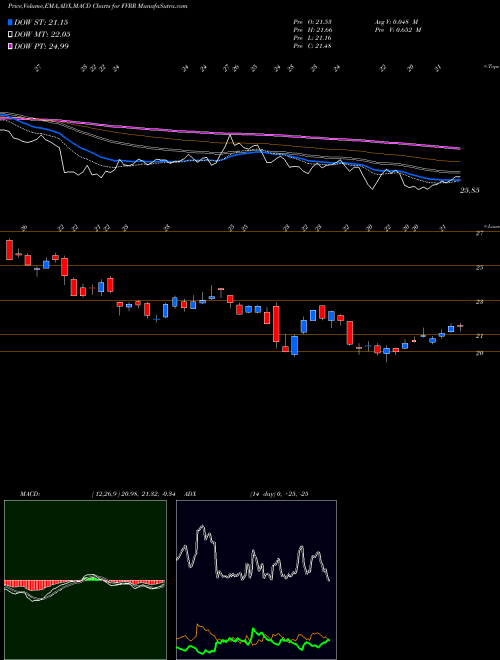
Task: Click the ADX (14 day) parameter values
Action: click(279, 493)
